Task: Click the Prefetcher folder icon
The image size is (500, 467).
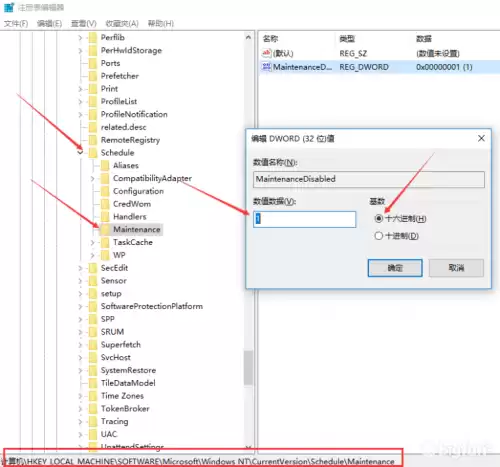Action: pos(93,76)
